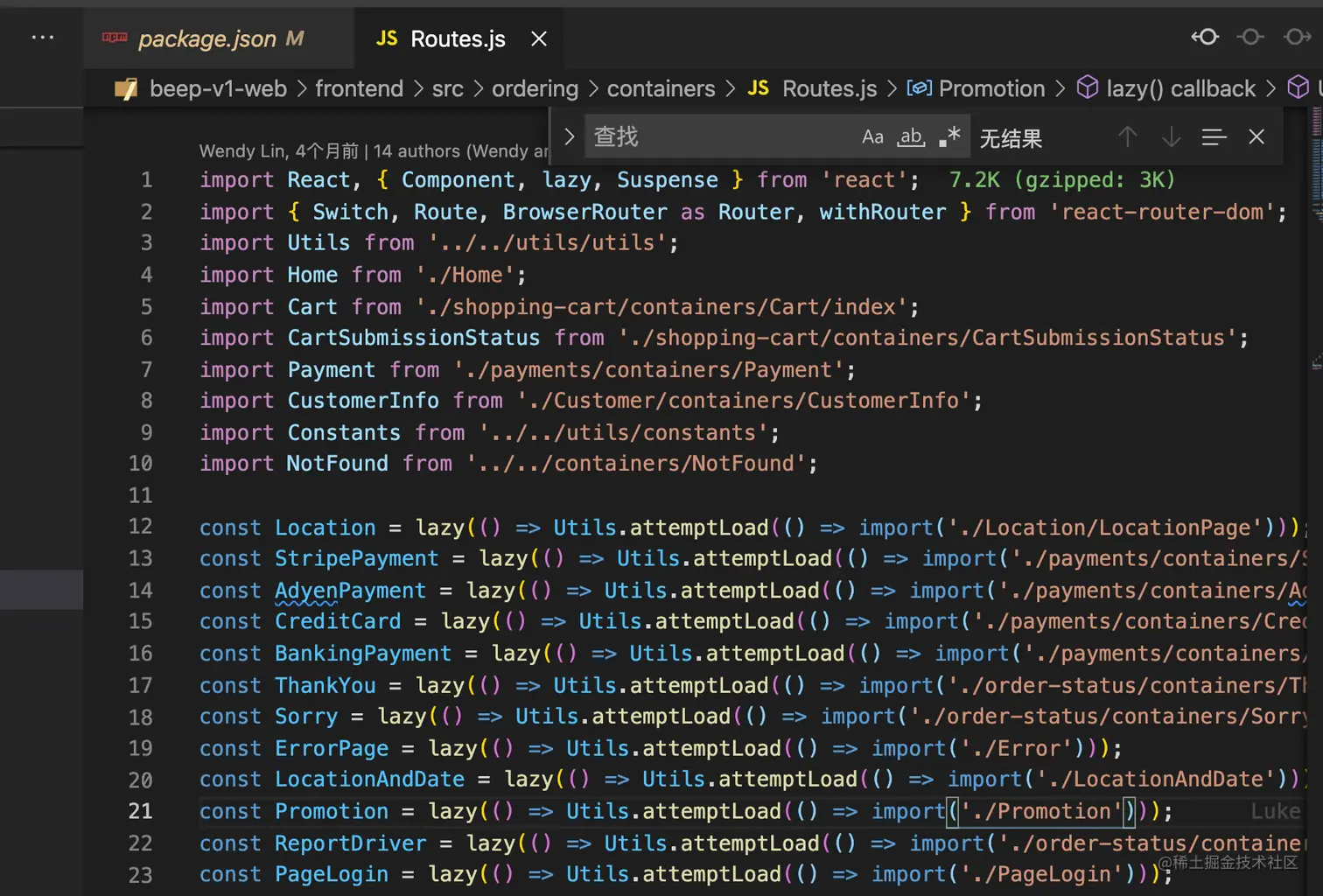Viewport: 1323px width, 896px height.
Task: Click line number 11 in the gutter
Action: [x=141, y=495]
